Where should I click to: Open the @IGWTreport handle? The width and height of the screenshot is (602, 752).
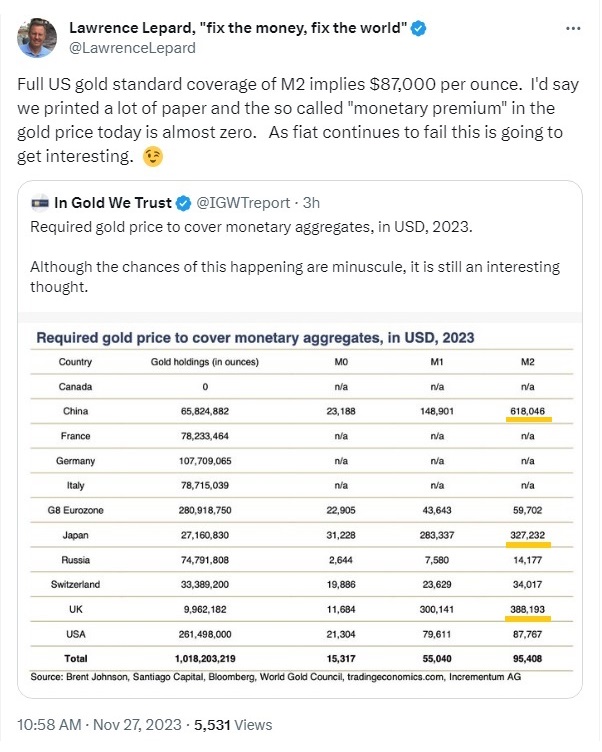pos(243,203)
